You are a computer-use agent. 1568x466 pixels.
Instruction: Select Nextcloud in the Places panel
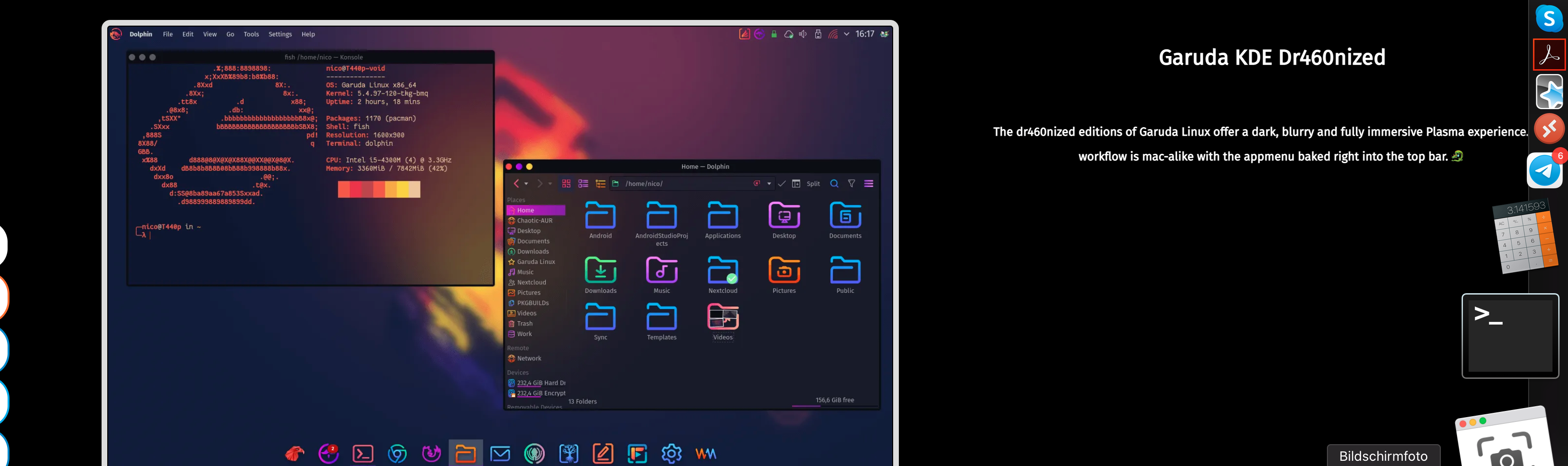click(536, 283)
